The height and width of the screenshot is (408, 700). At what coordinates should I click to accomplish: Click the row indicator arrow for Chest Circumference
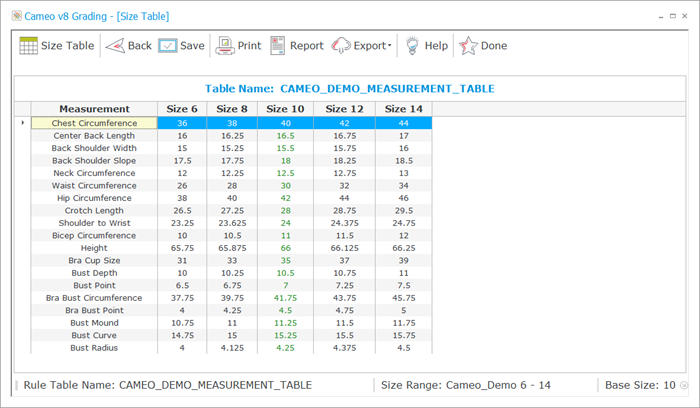coord(23,123)
